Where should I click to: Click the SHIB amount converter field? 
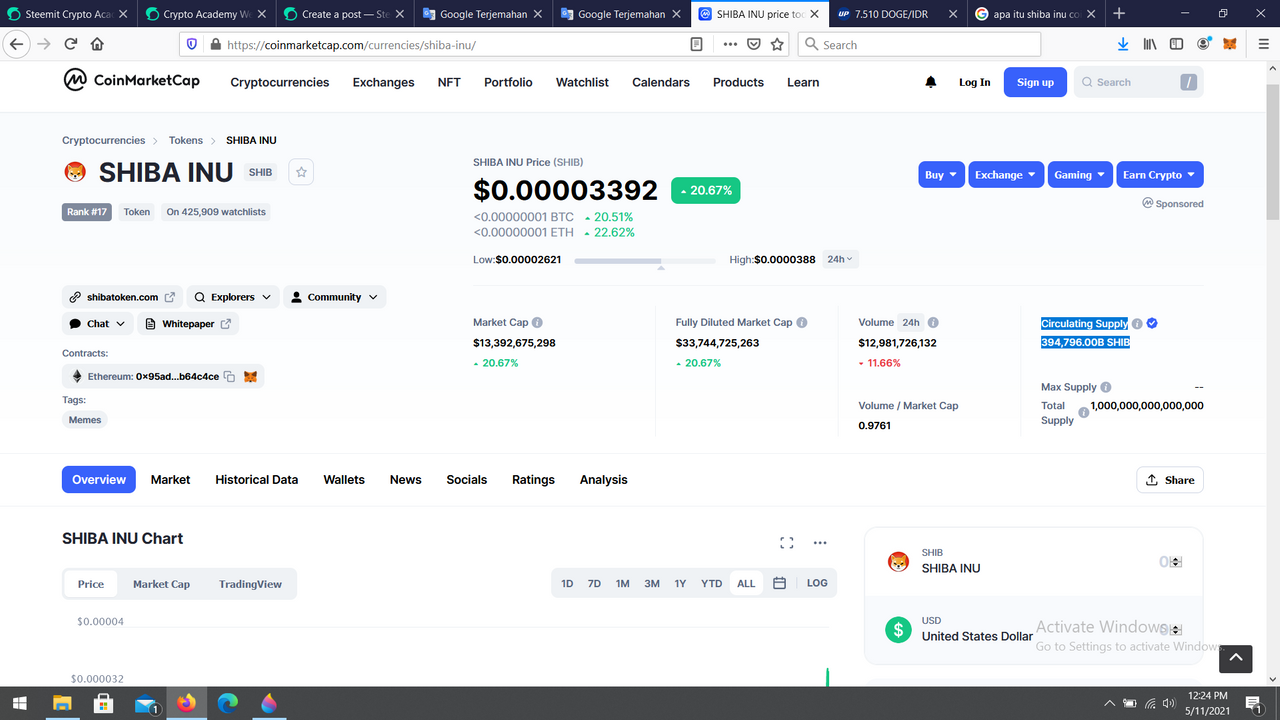click(x=1169, y=562)
